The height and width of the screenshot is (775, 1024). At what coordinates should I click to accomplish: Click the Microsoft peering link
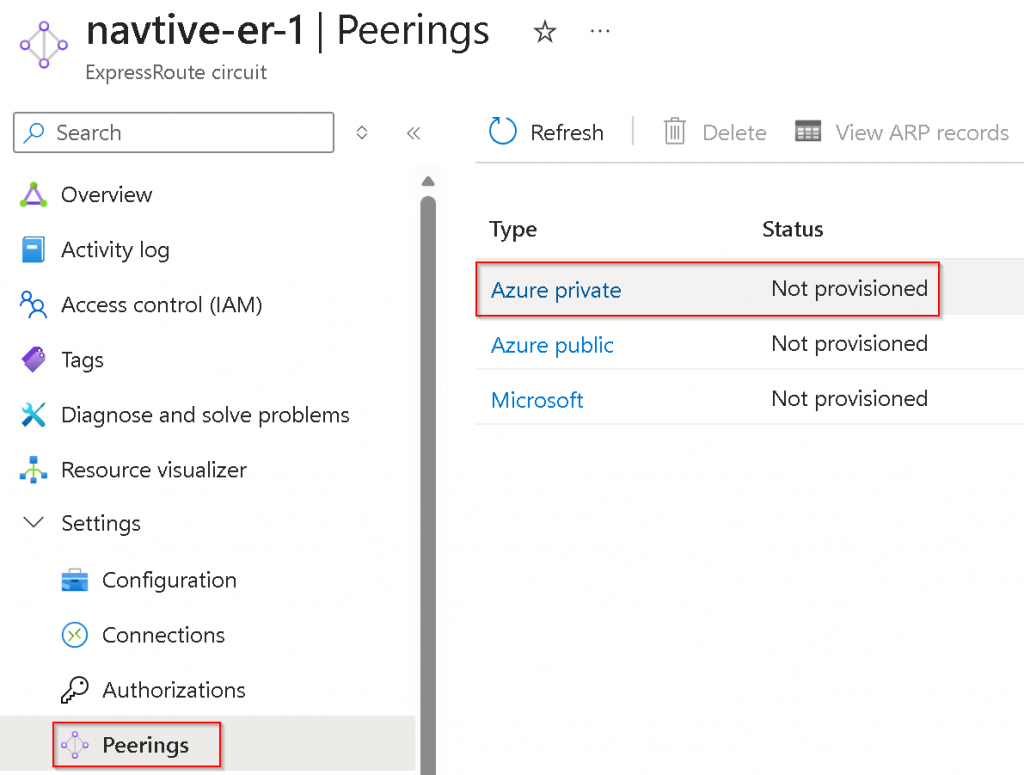point(537,400)
